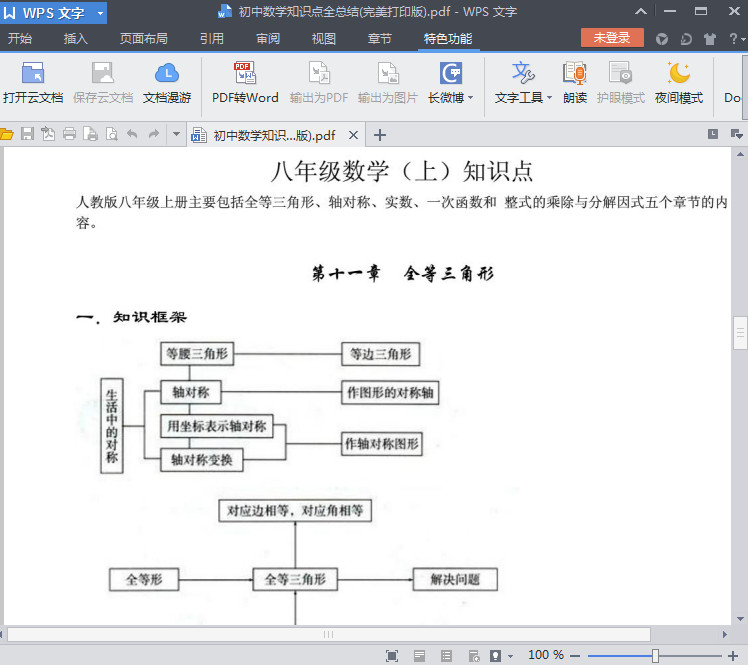
Task: Toggle 夜间模式 night mode
Action: click(x=679, y=83)
